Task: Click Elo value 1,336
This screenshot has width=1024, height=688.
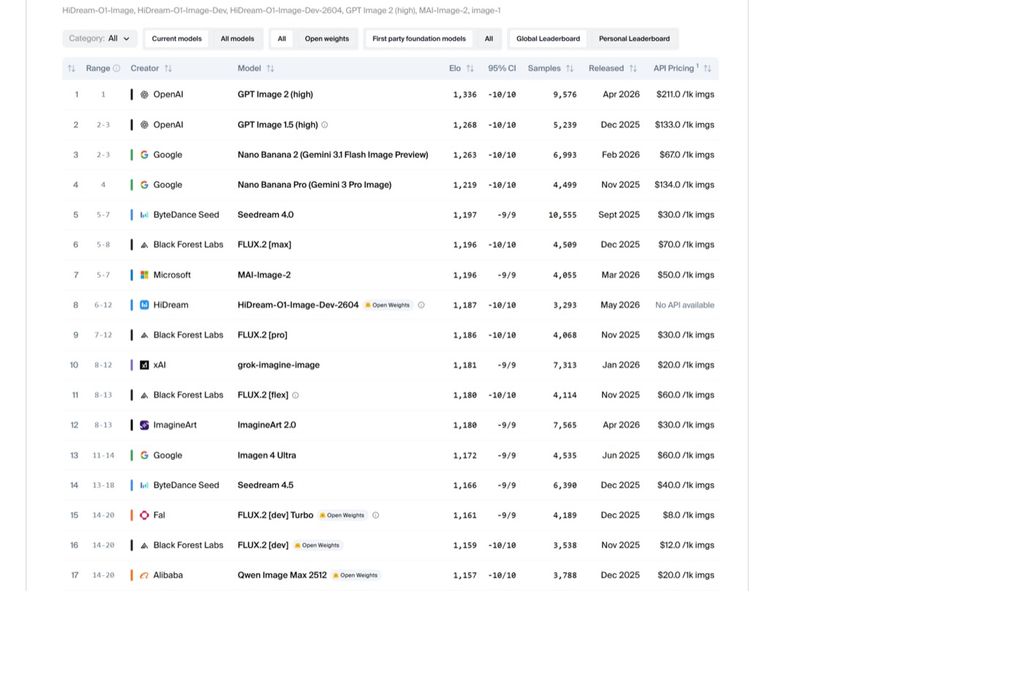Action: 464,95
